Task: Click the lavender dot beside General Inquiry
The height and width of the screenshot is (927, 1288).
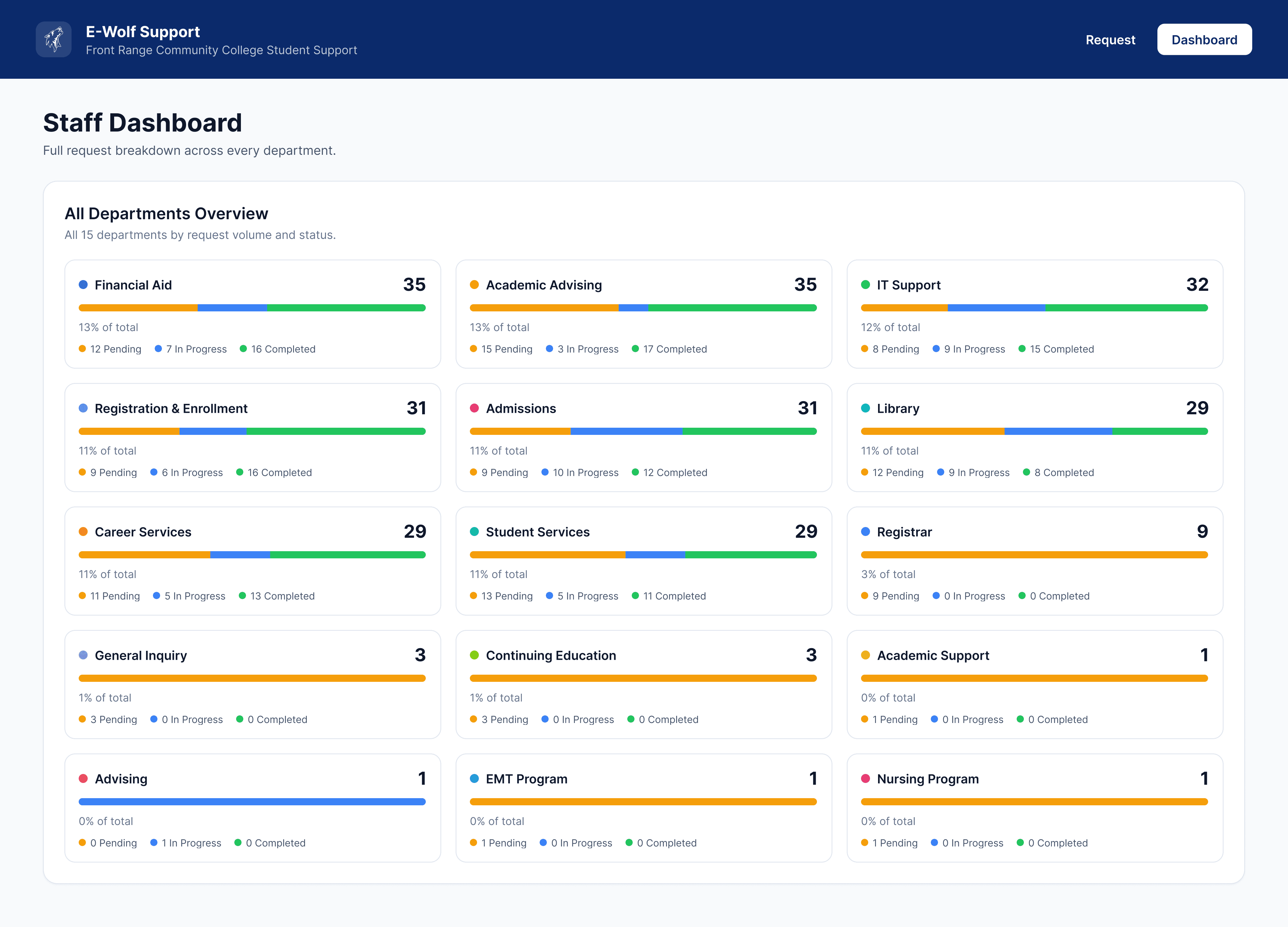Action: click(x=83, y=655)
